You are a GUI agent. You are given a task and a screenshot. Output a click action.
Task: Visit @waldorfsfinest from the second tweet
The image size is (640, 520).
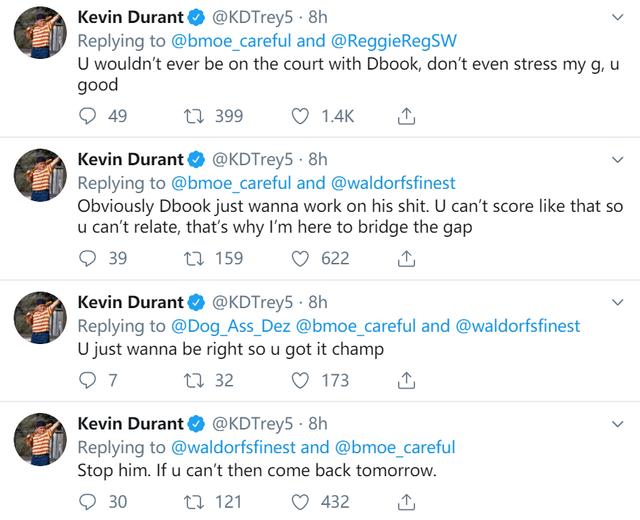click(393, 183)
